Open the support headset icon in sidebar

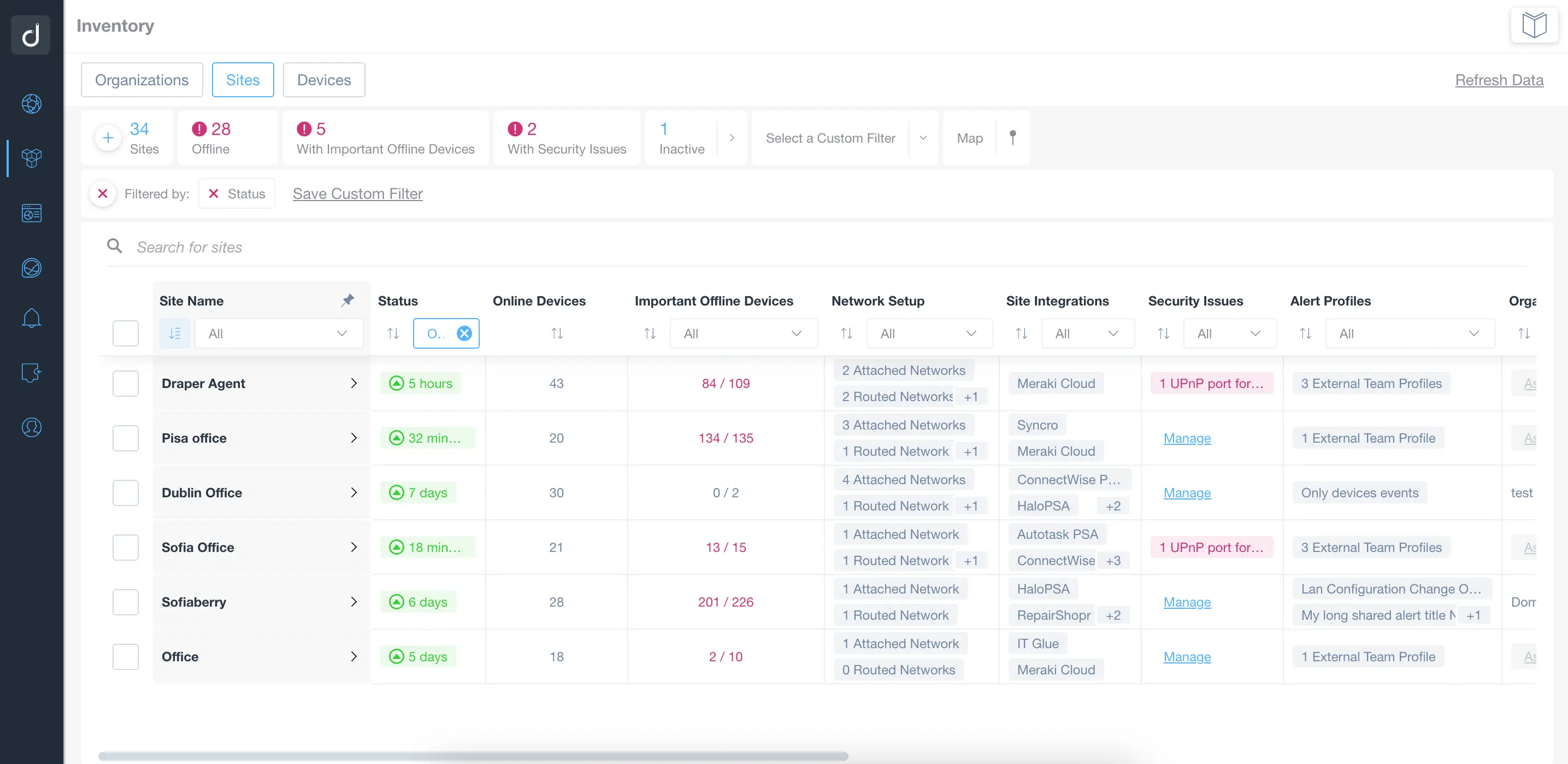click(31, 427)
